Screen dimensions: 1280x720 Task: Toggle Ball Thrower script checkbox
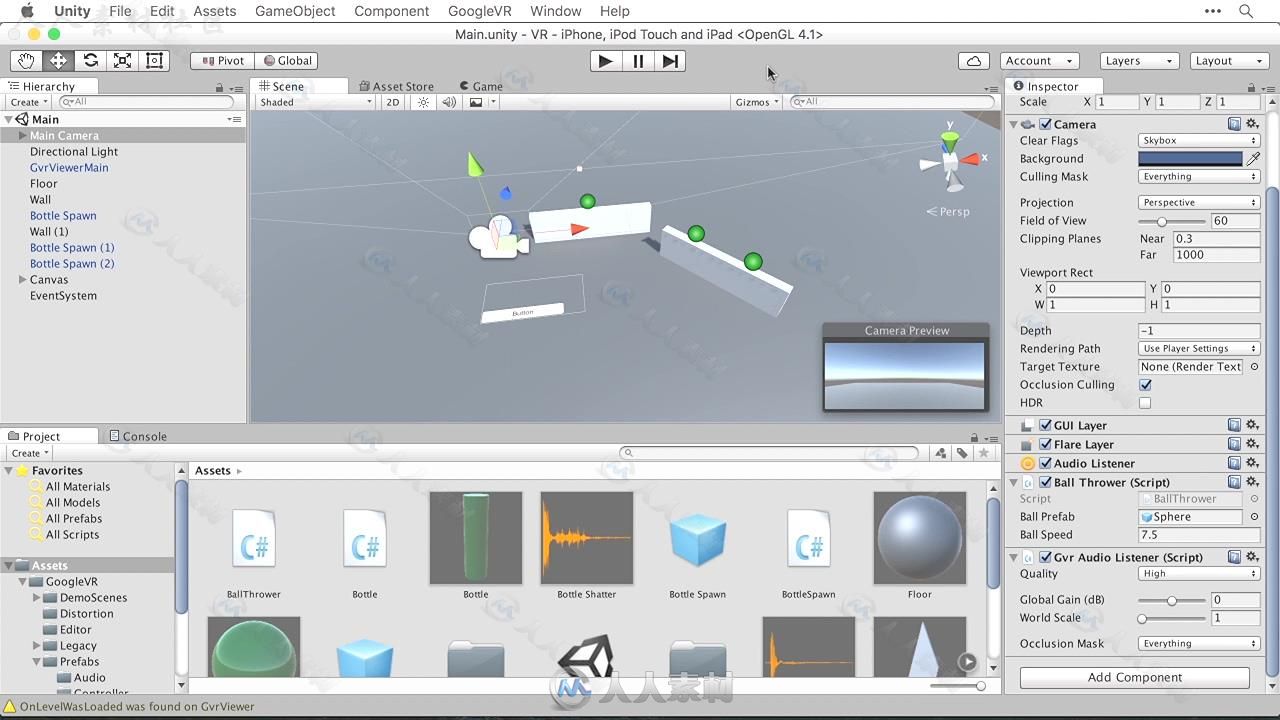pos(1045,482)
